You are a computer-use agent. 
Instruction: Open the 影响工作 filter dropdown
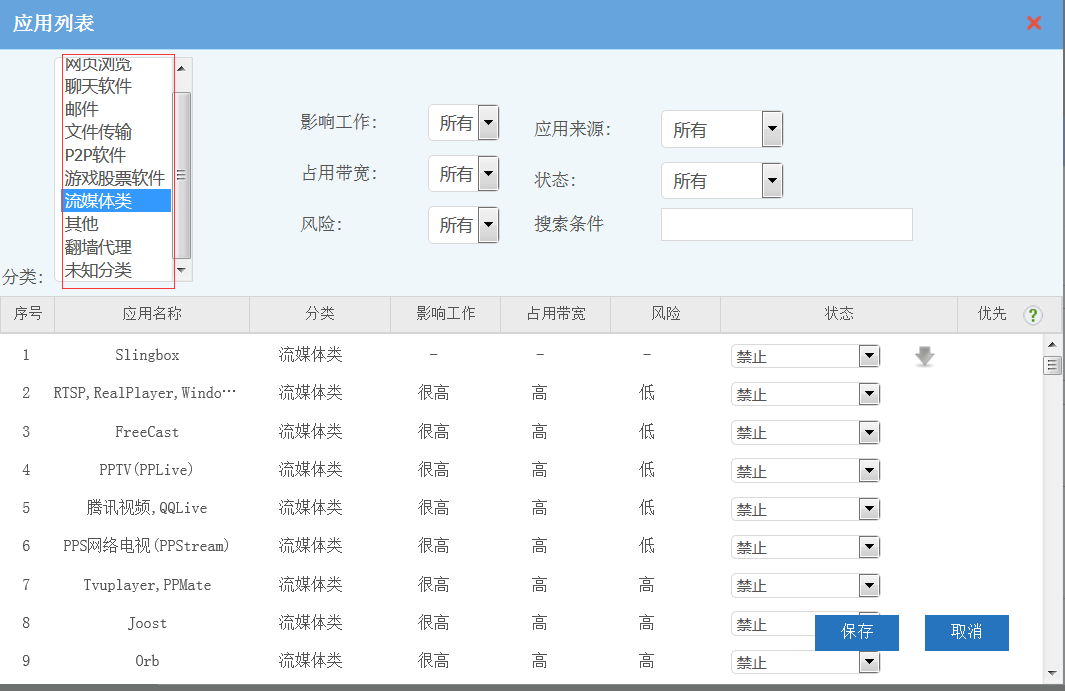(463, 123)
